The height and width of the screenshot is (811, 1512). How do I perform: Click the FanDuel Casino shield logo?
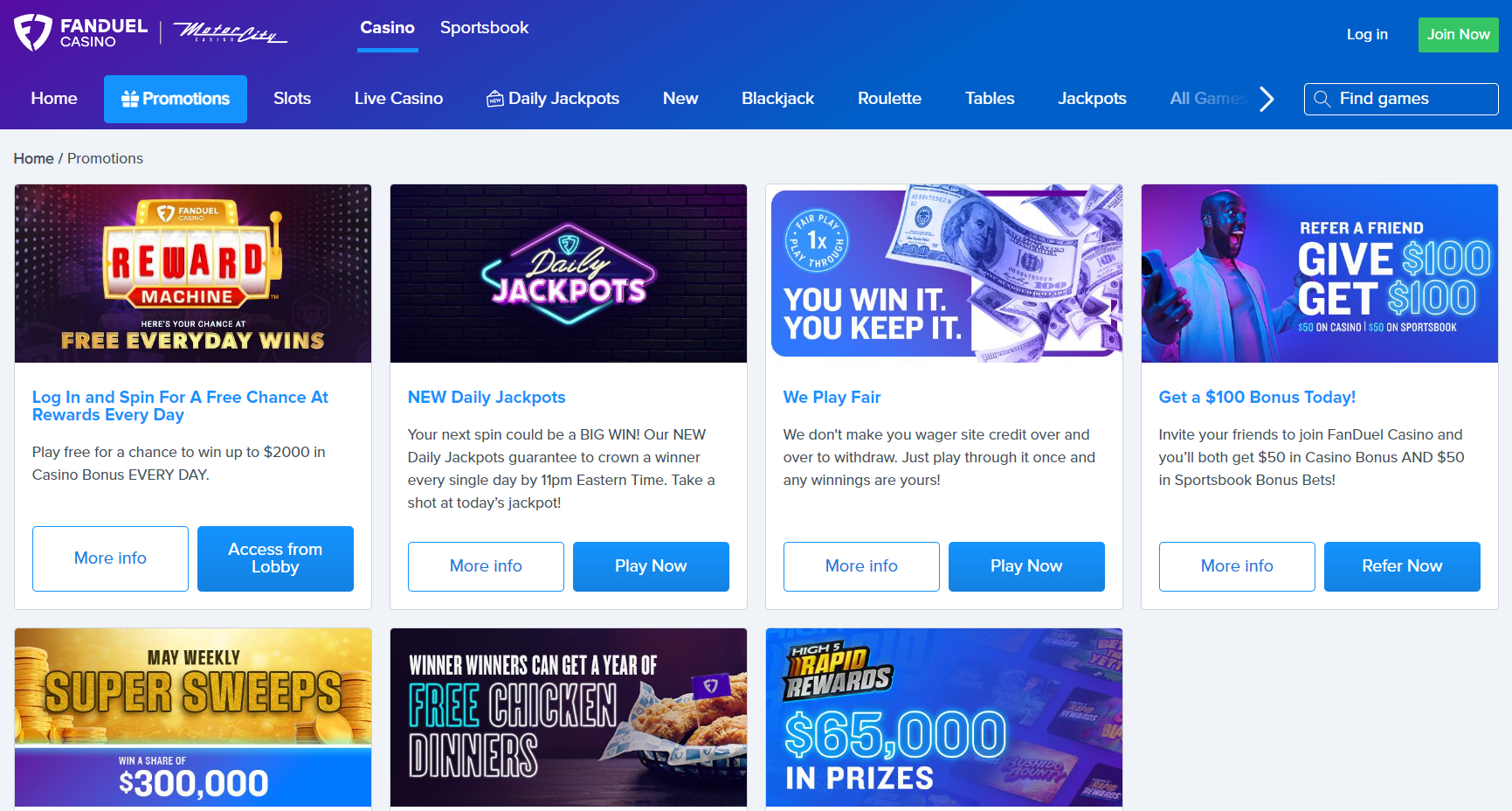coord(33,32)
